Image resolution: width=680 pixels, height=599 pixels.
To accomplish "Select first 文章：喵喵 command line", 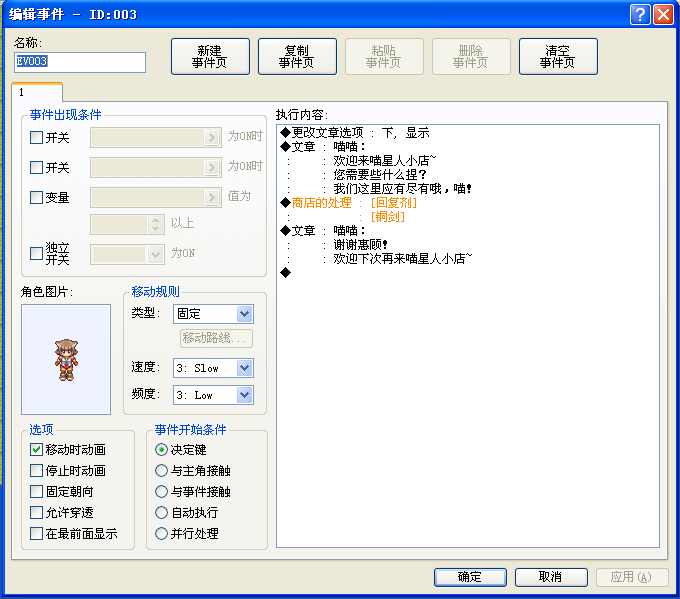I will click(x=468, y=147).
